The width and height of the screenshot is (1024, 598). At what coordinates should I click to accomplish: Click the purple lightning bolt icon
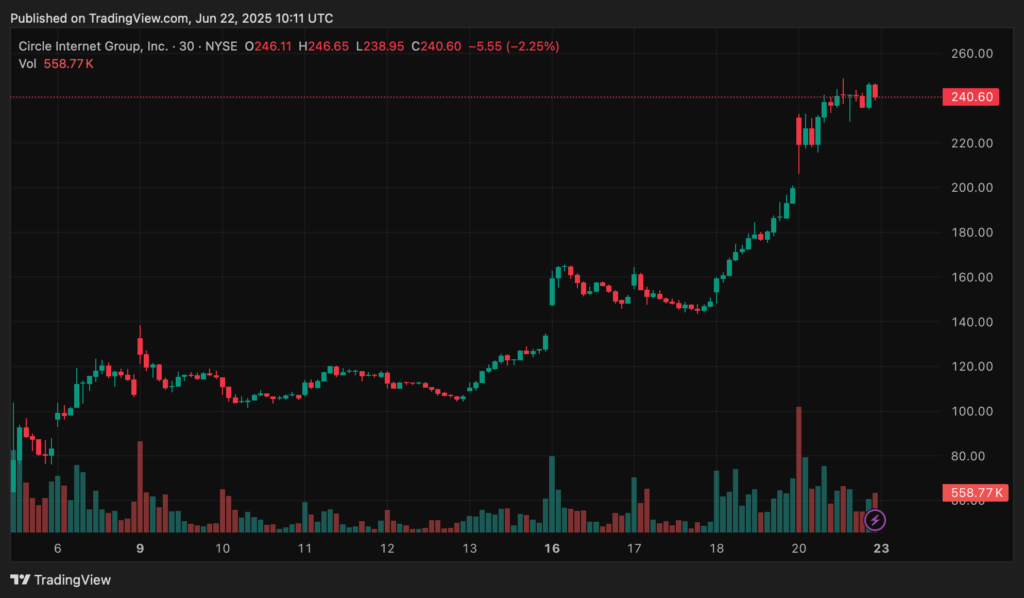[x=875, y=520]
